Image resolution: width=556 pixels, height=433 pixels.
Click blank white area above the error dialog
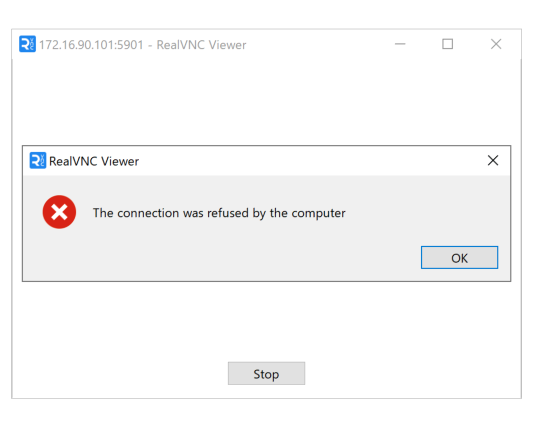266,101
